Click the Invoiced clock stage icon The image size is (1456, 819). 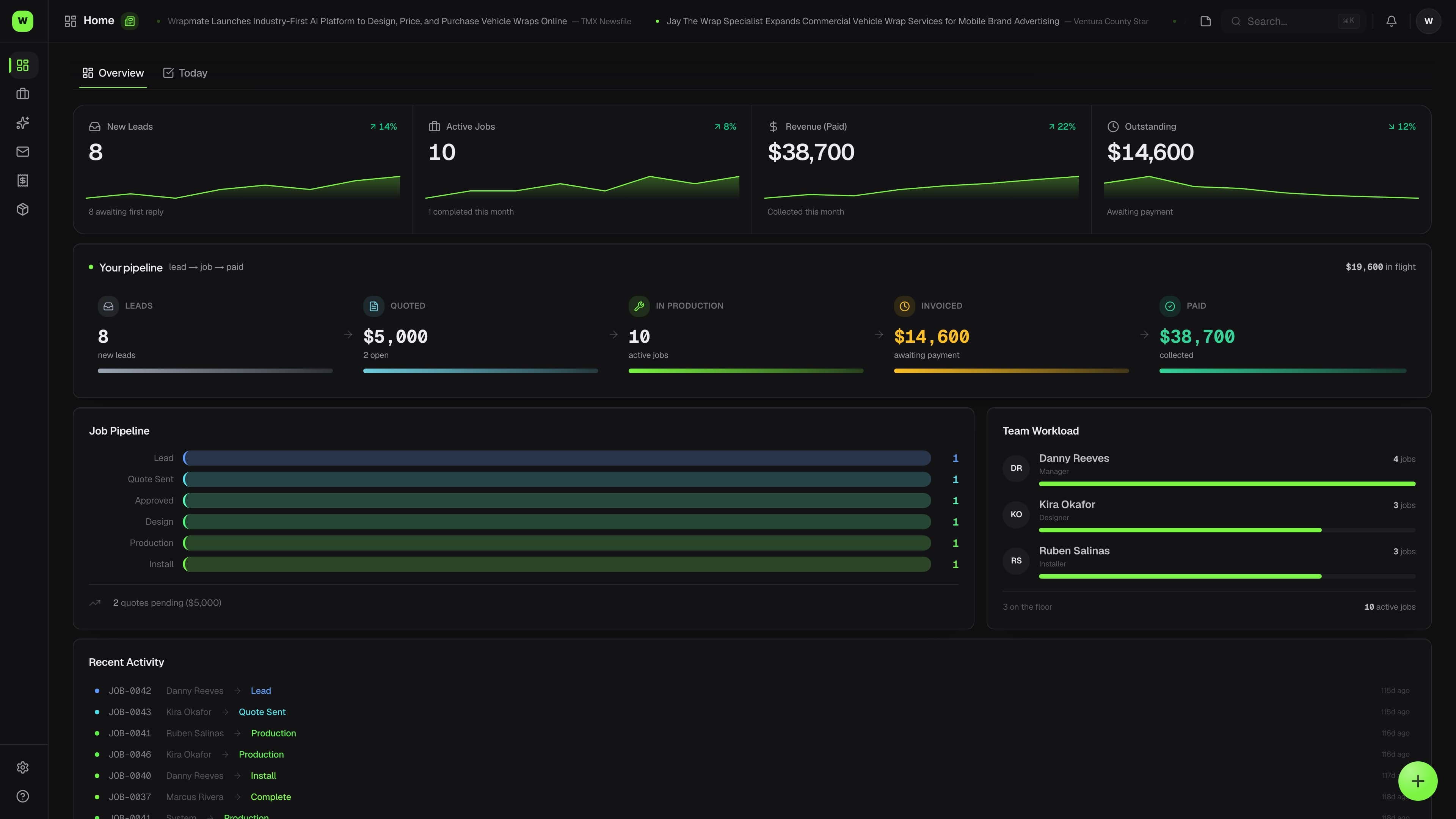[904, 306]
